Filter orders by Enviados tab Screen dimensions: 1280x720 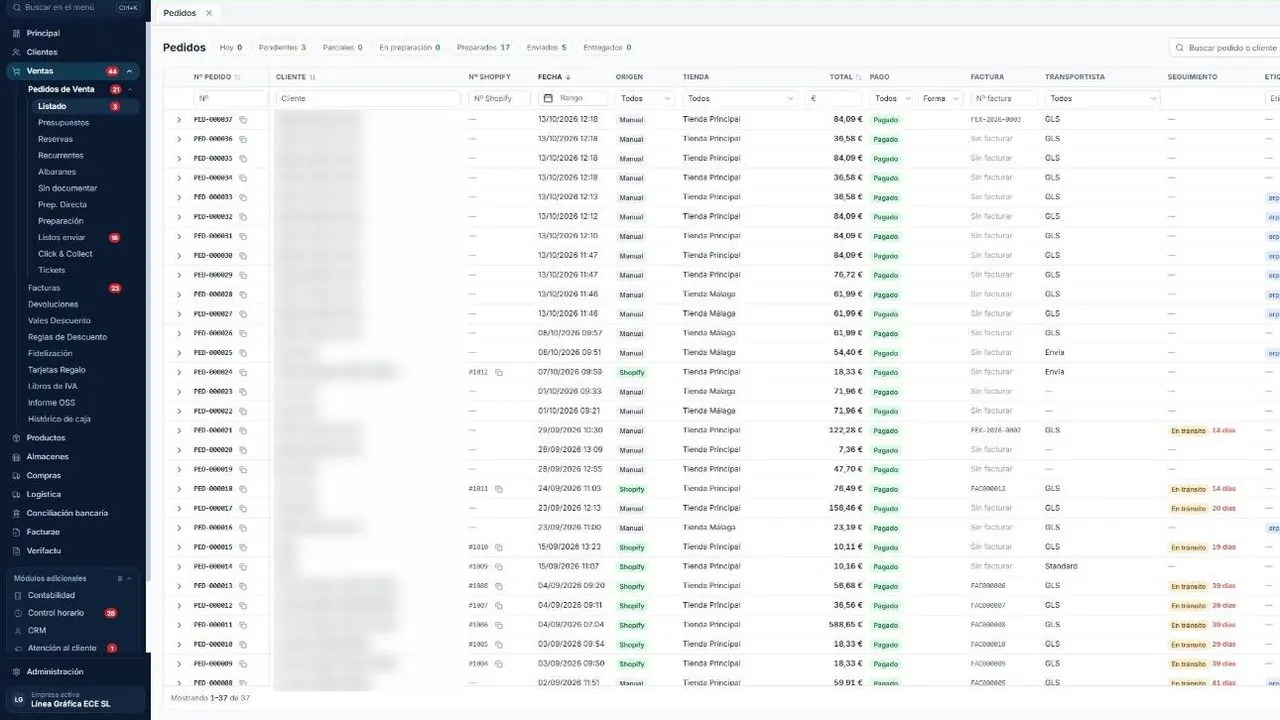click(546, 47)
